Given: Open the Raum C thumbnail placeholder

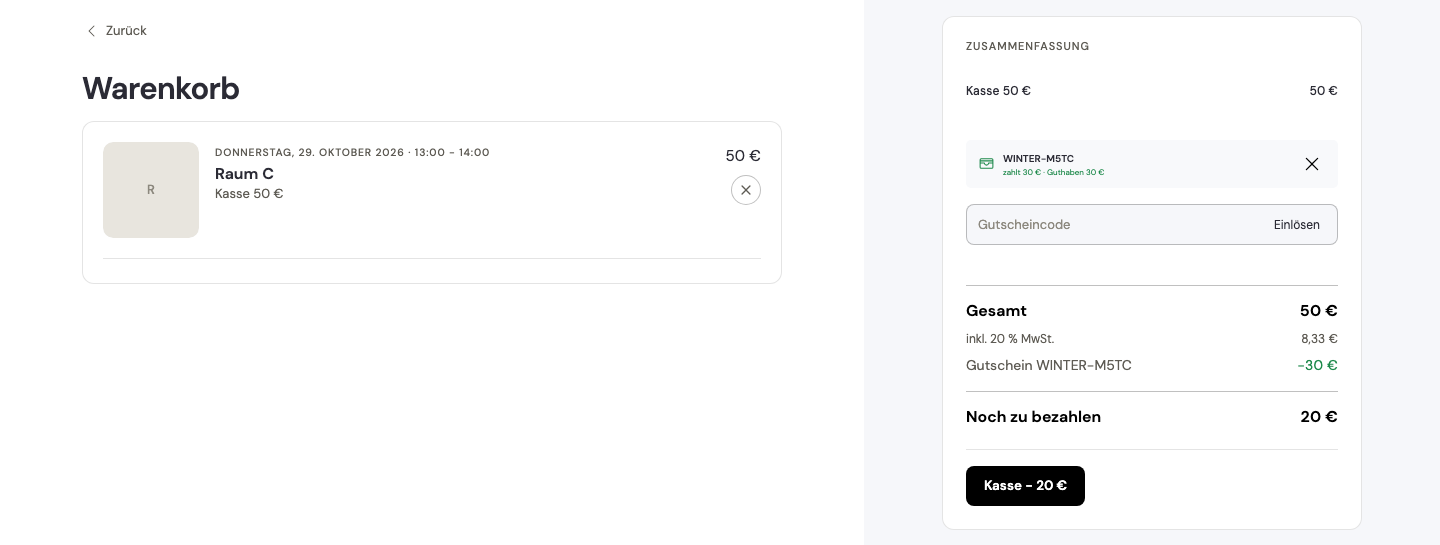Looking at the screenshot, I should (151, 190).
